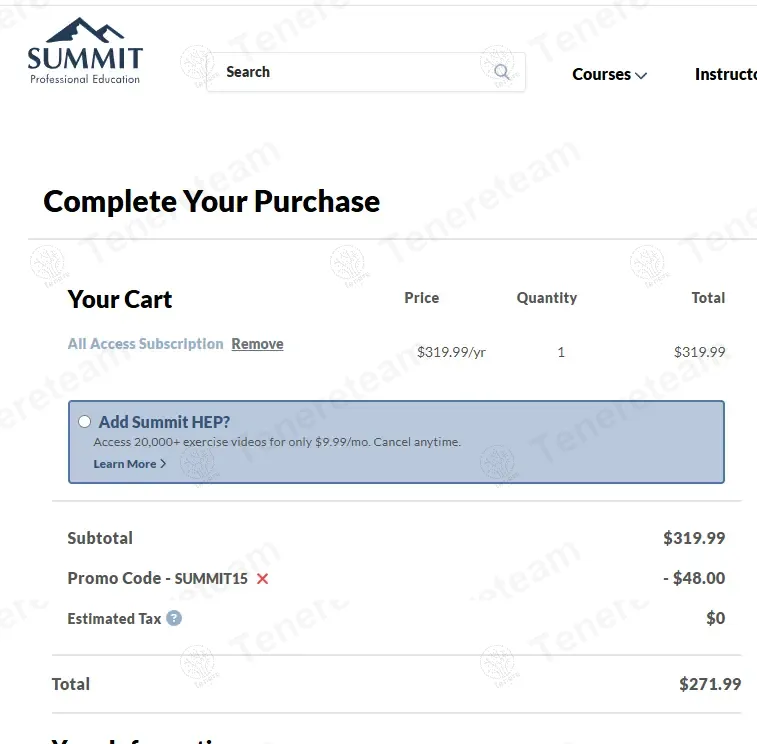Click the Learn More link
This screenshot has height=744, width=757.
[x=125, y=464]
